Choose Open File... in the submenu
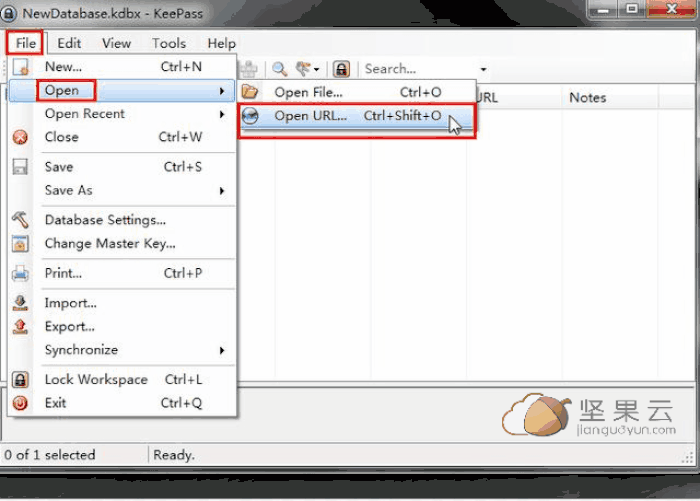The width and height of the screenshot is (700, 501). click(358, 92)
